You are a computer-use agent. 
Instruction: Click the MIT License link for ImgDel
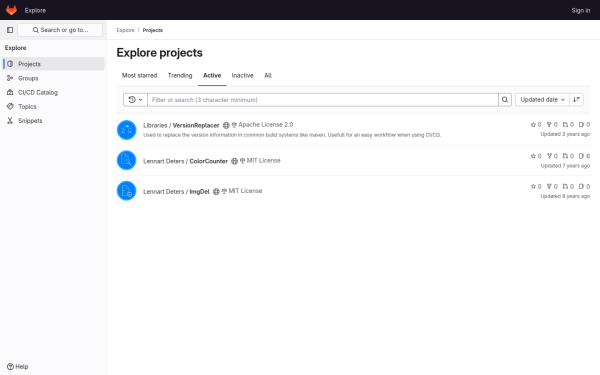[242, 191]
